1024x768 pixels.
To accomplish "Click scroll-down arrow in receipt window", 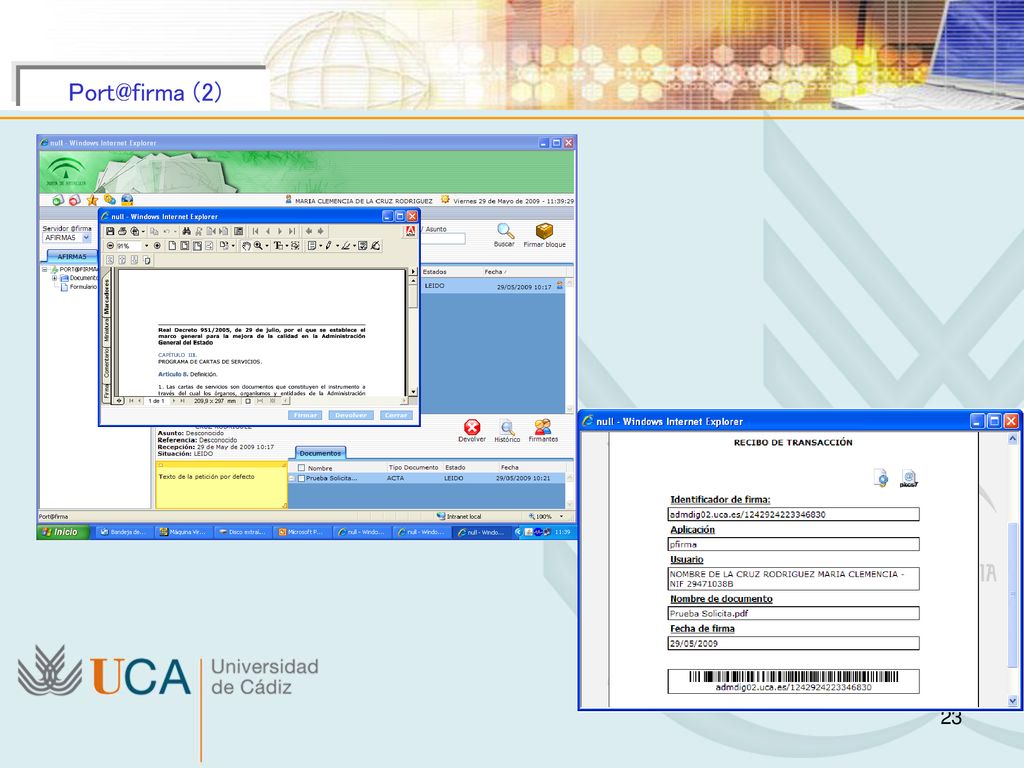I will tap(1012, 701).
